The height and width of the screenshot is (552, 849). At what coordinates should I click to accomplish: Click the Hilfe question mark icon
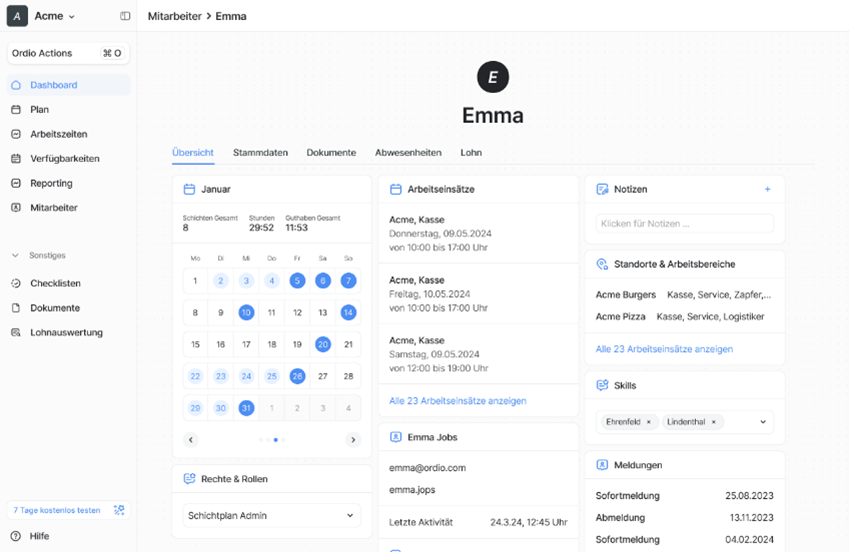coord(16,536)
